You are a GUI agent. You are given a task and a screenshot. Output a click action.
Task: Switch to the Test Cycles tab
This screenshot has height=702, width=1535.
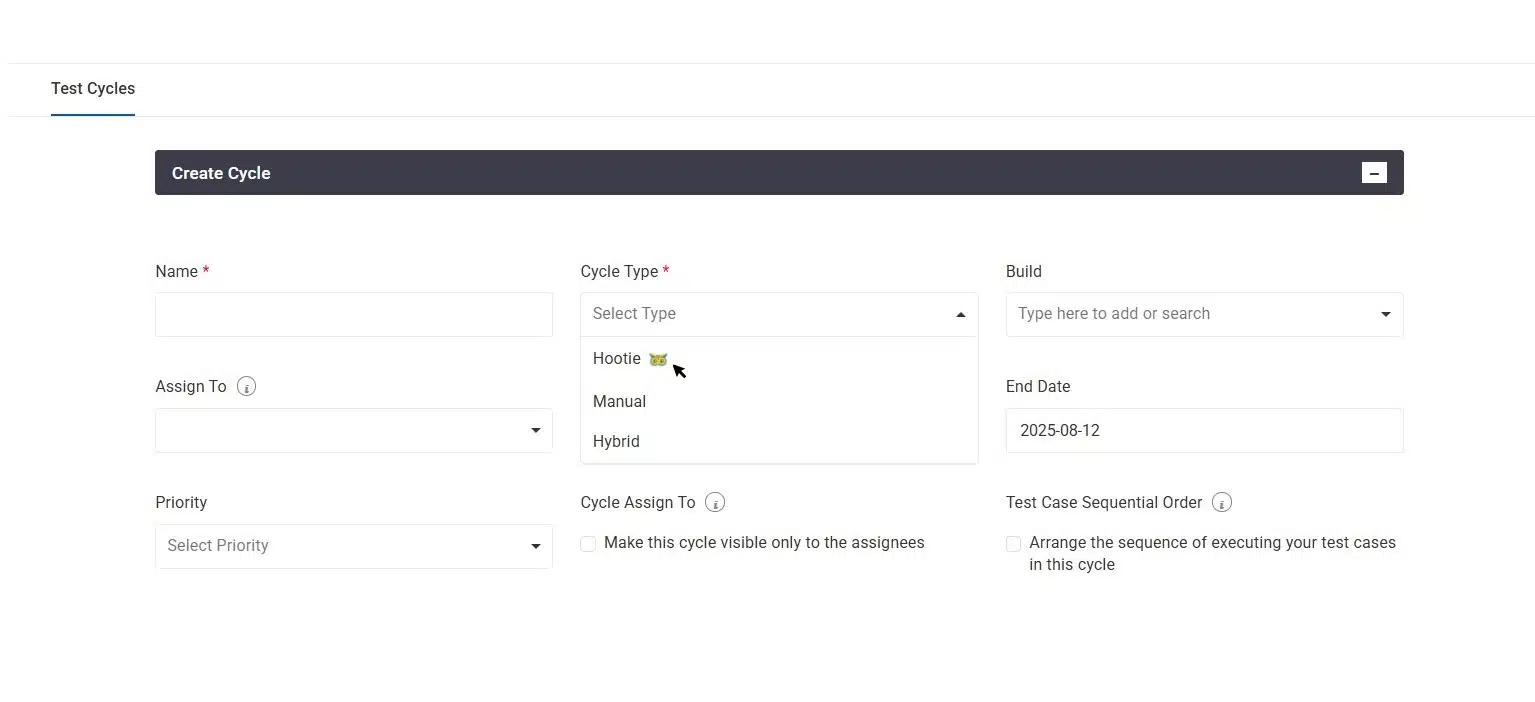pos(93,88)
